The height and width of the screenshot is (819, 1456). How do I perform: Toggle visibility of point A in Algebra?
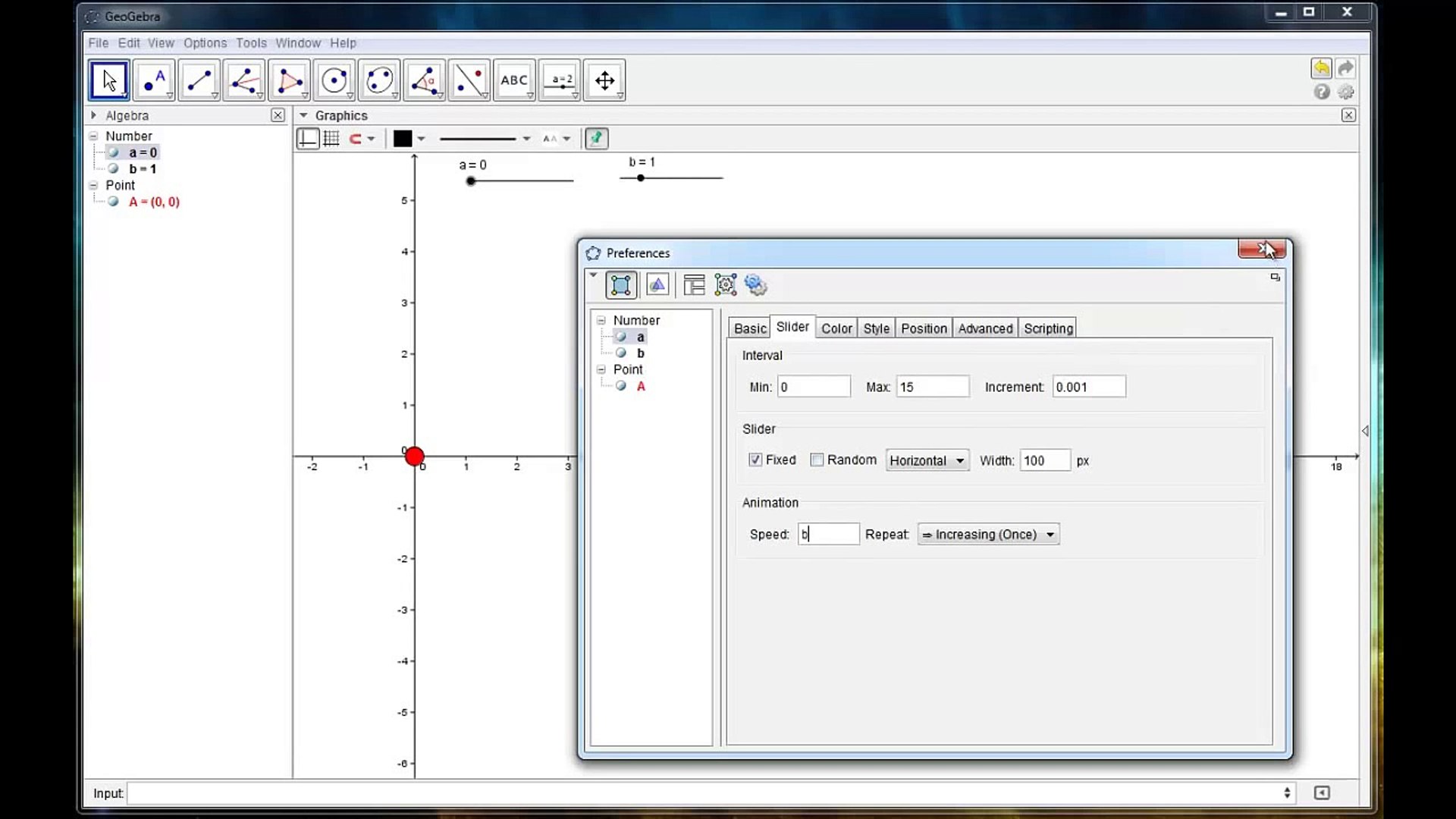(x=113, y=202)
